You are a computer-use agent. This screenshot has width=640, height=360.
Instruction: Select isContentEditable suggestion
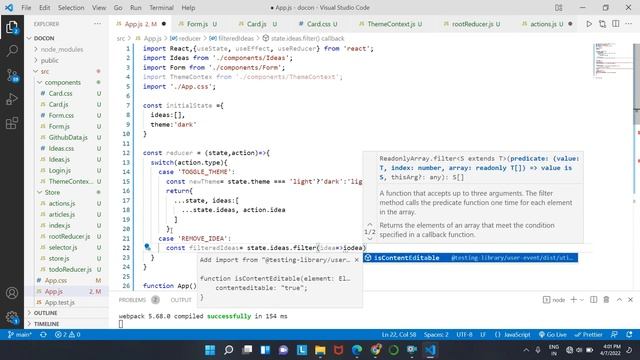coord(471,258)
